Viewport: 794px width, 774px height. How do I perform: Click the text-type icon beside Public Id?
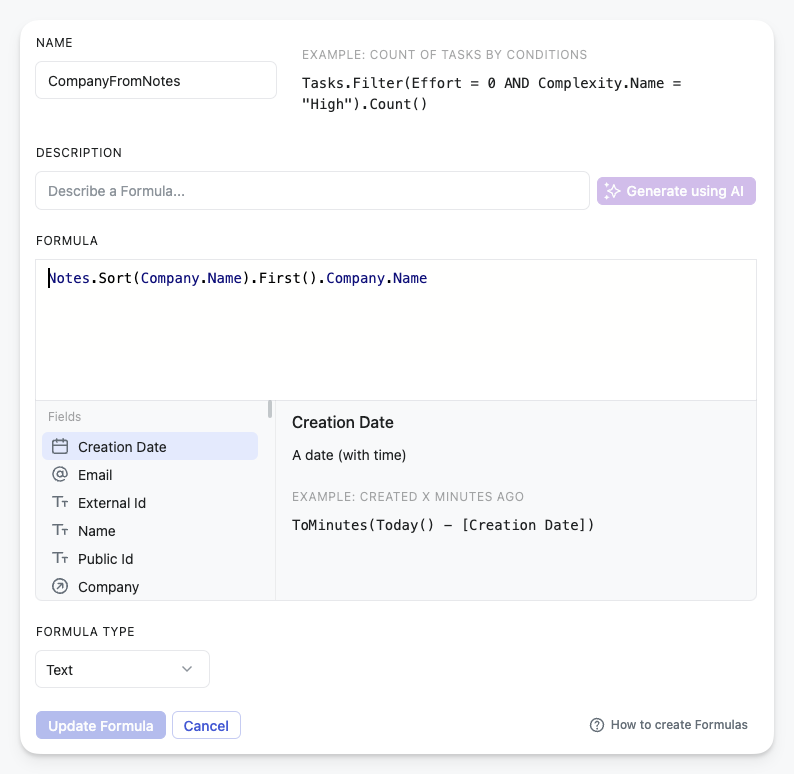tap(60, 558)
